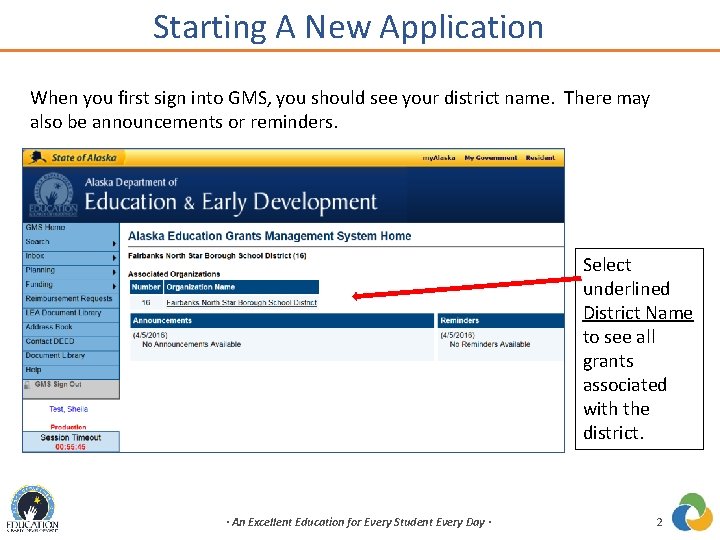Click Alaska Education Grants Management System Home heading
Viewport: 720px width, 540px height.
pos(270,236)
